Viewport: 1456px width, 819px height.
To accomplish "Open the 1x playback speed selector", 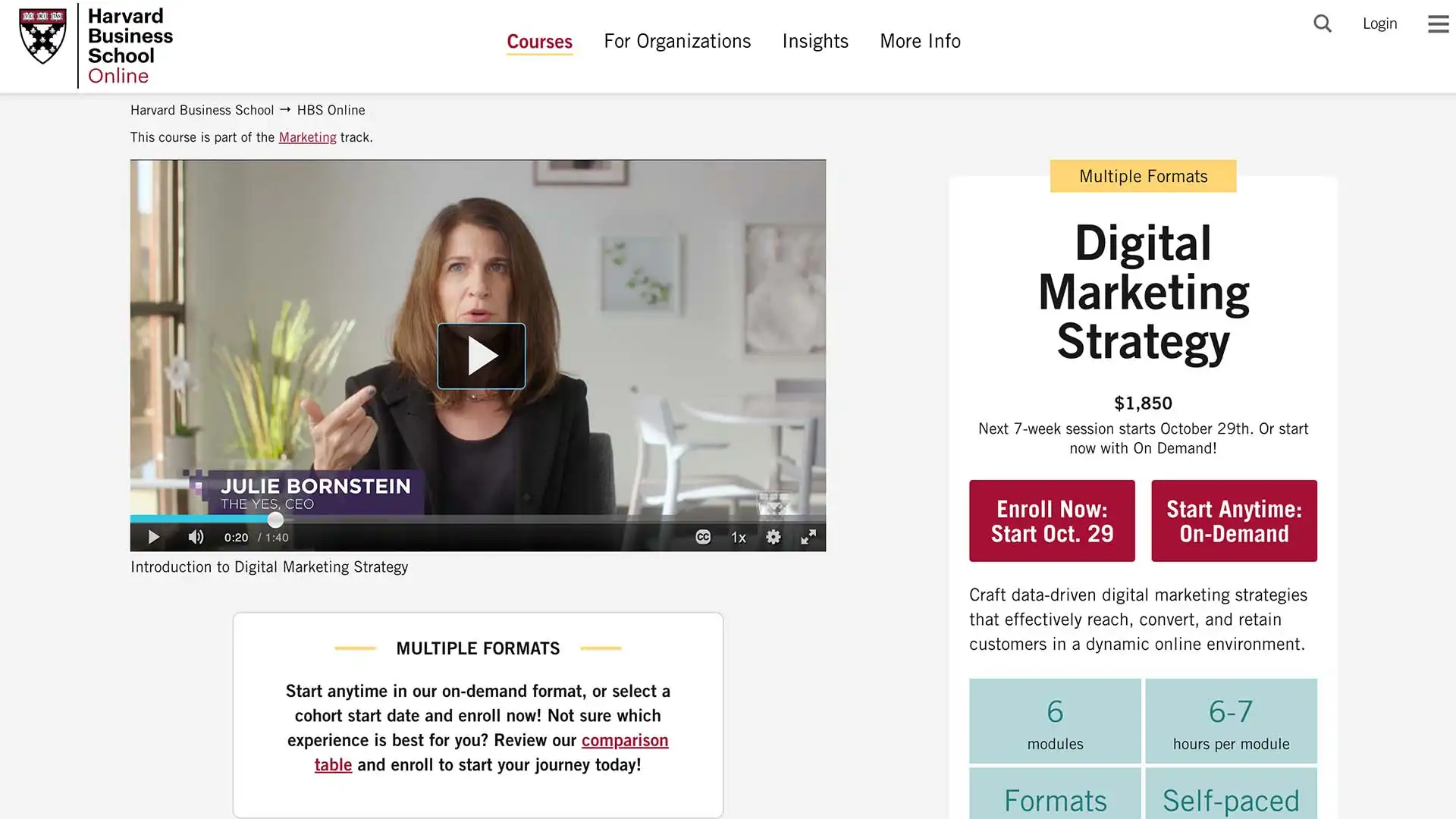I will (x=738, y=537).
